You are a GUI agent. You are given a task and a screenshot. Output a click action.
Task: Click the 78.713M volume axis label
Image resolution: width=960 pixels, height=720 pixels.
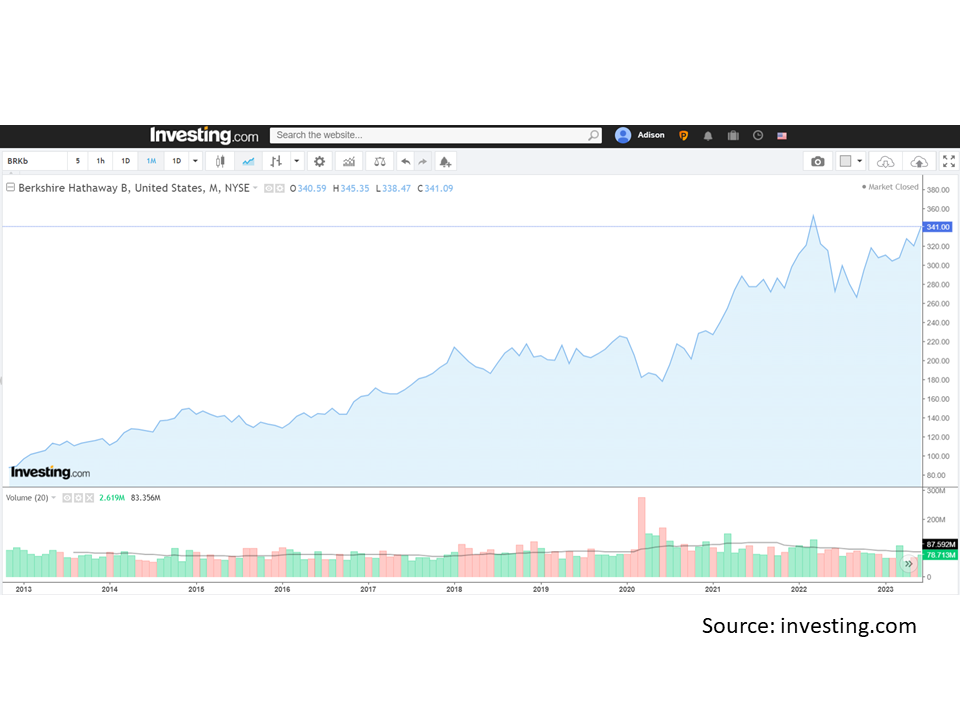pyautogui.click(x=940, y=555)
